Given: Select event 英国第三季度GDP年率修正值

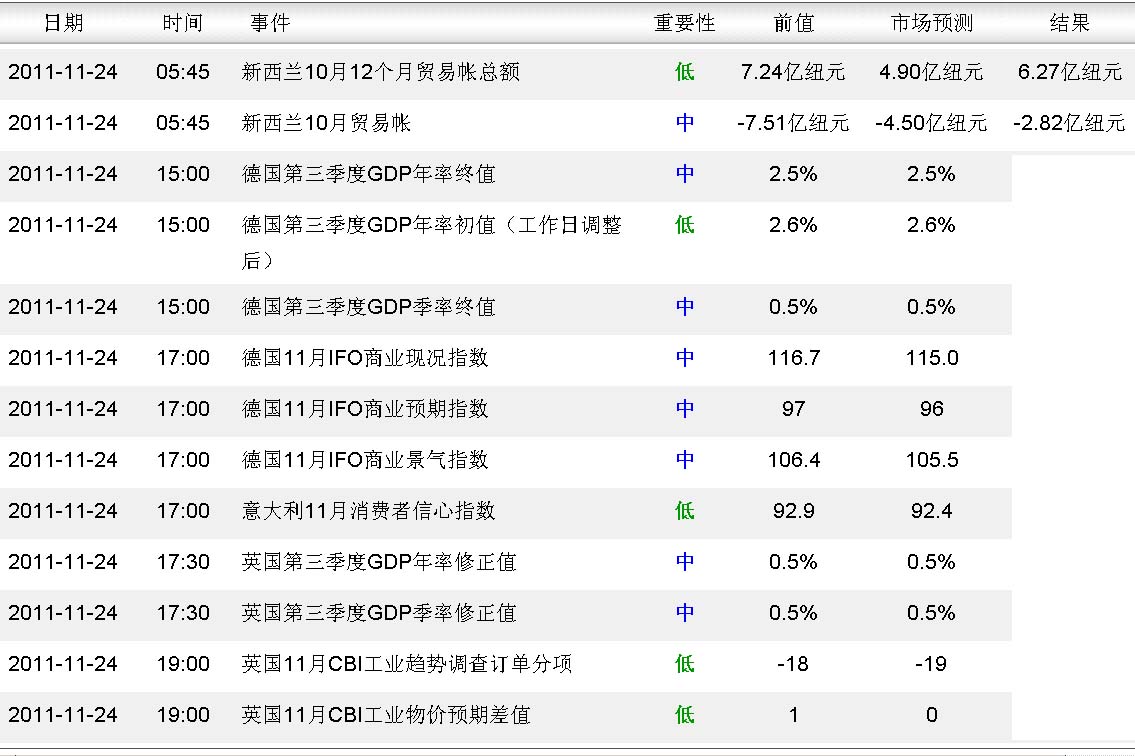Looking at the screenshot, I should (379, 561).
